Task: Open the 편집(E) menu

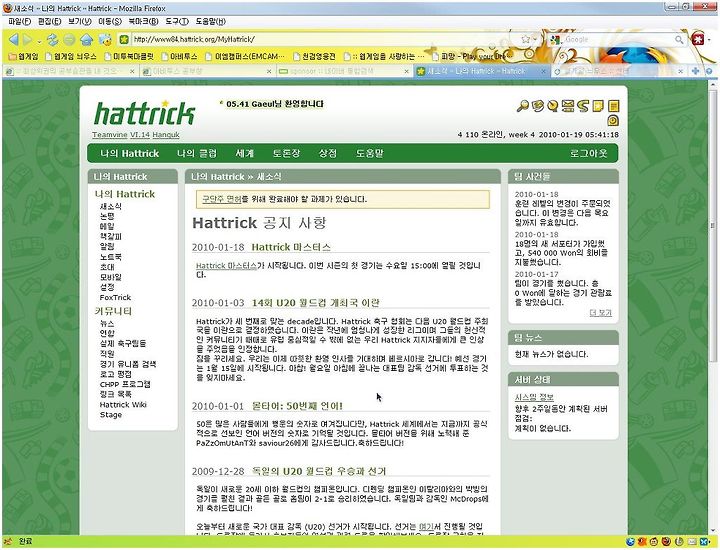Action: point(50,21)
